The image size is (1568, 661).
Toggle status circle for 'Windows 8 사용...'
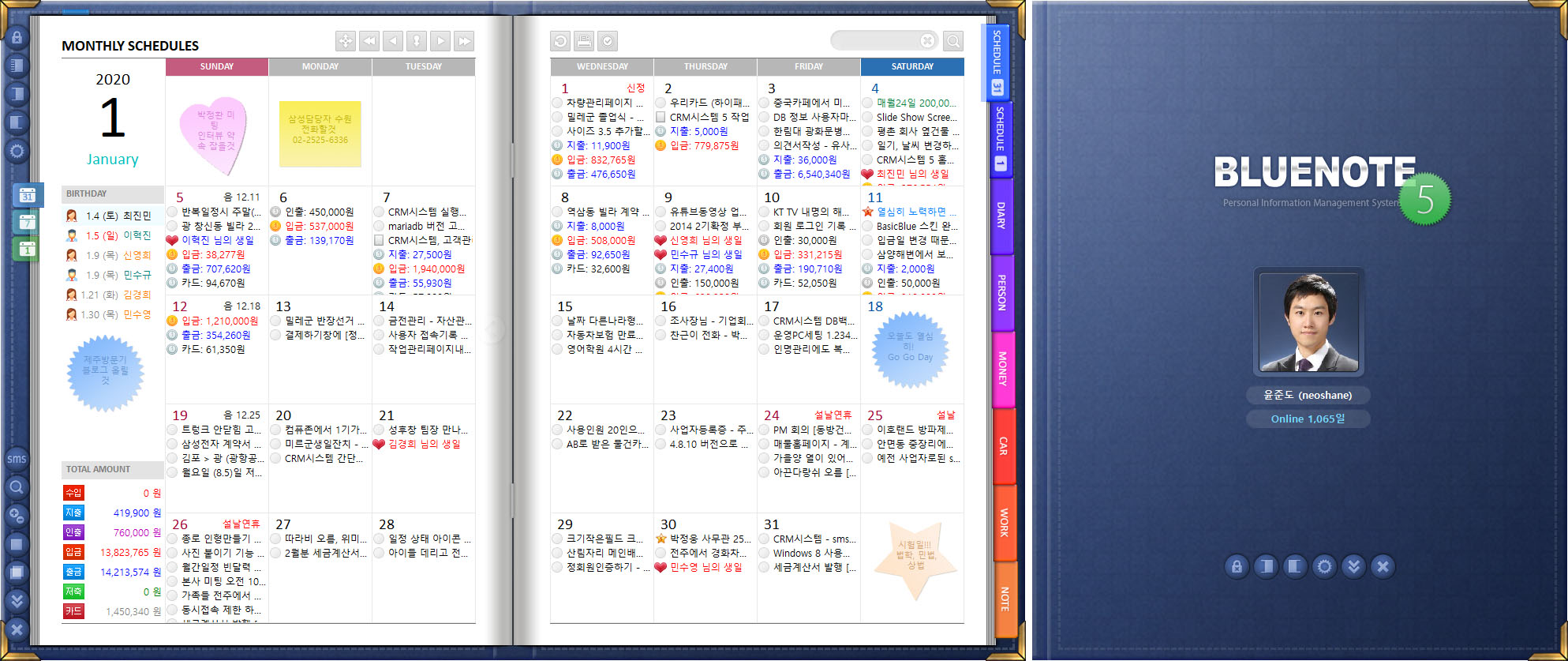coord(764,553)
